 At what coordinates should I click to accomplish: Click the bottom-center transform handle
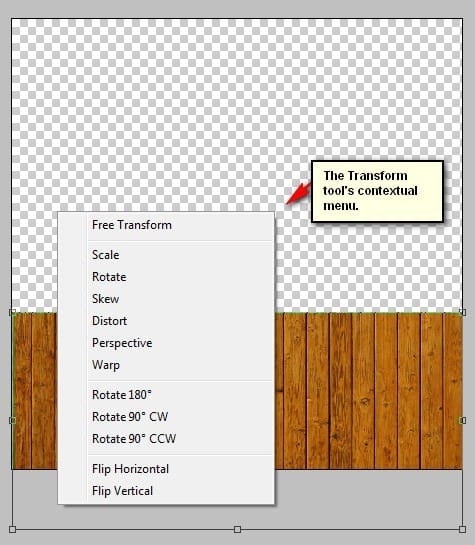click(237, 529)
